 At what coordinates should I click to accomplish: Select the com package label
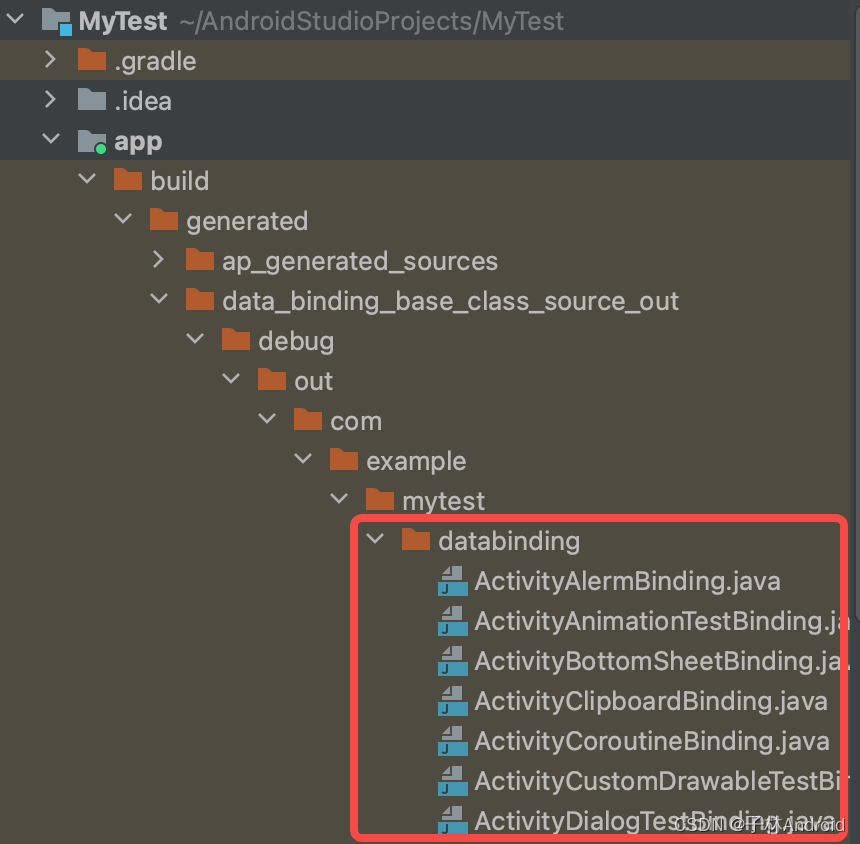coord(356,421)
